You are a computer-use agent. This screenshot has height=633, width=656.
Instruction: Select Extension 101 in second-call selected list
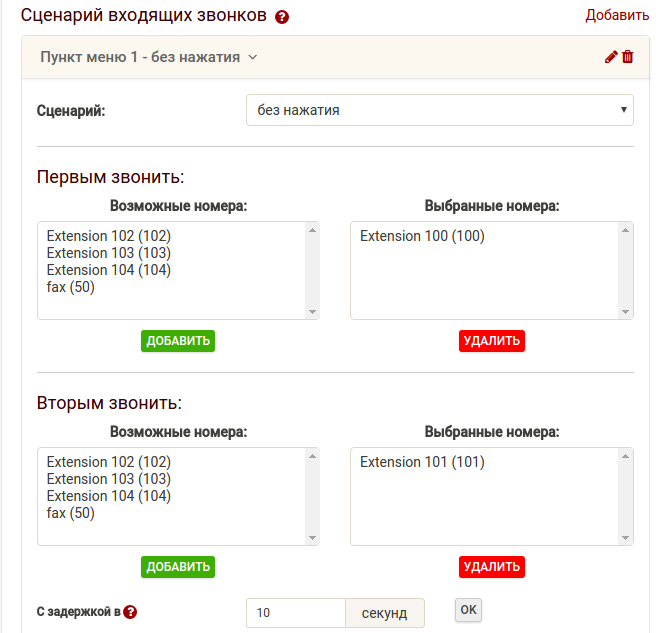pos(422,462)
